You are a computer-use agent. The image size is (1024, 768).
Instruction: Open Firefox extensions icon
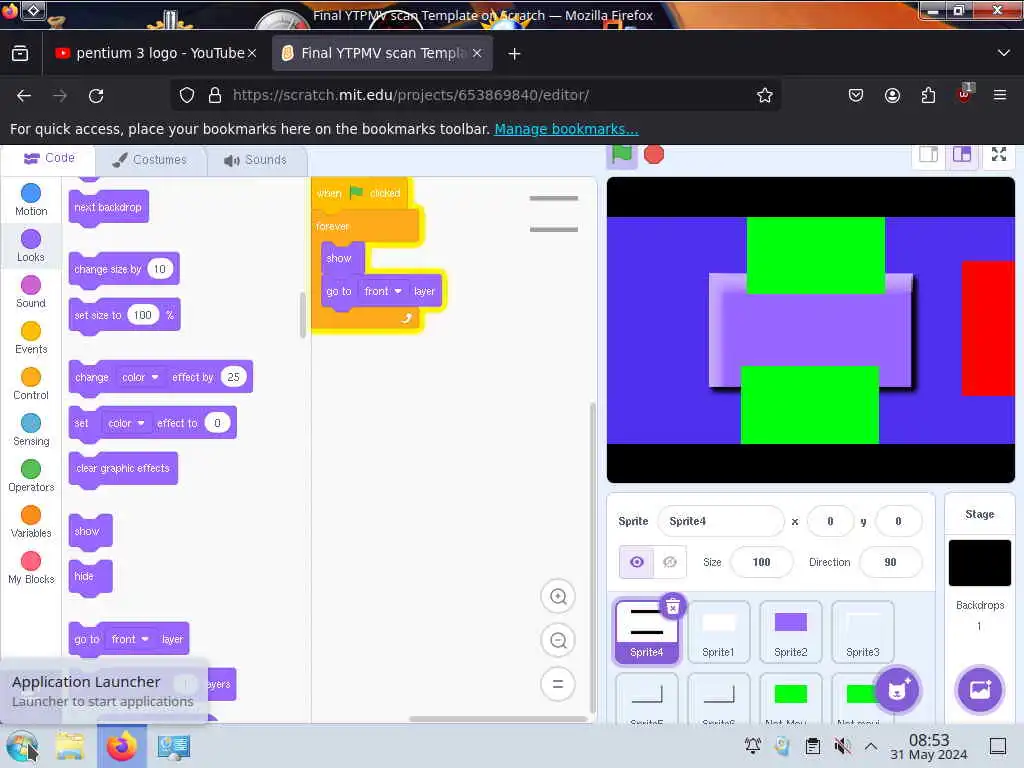(928, 95)
